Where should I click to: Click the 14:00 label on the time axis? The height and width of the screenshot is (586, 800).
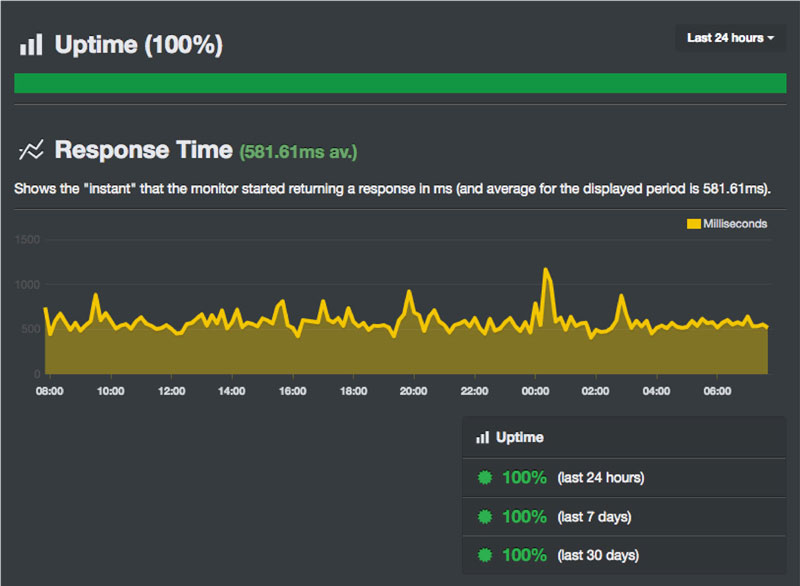232,391
